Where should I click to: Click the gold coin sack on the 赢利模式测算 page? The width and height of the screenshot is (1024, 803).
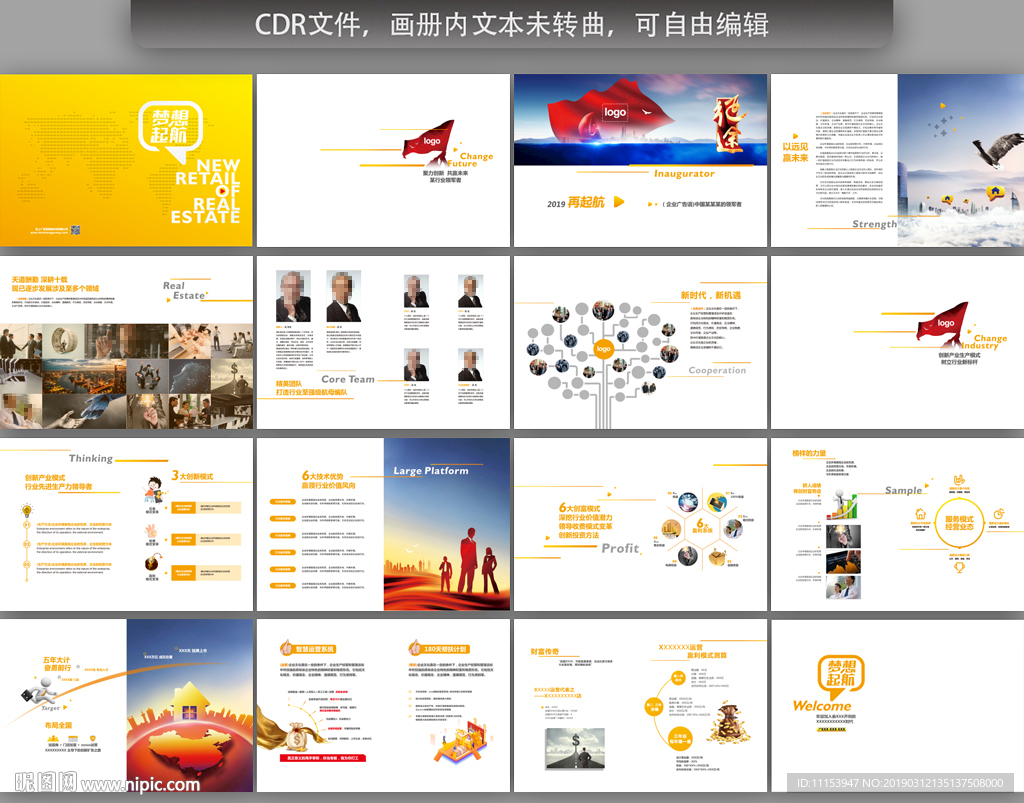tap(728, 723)
